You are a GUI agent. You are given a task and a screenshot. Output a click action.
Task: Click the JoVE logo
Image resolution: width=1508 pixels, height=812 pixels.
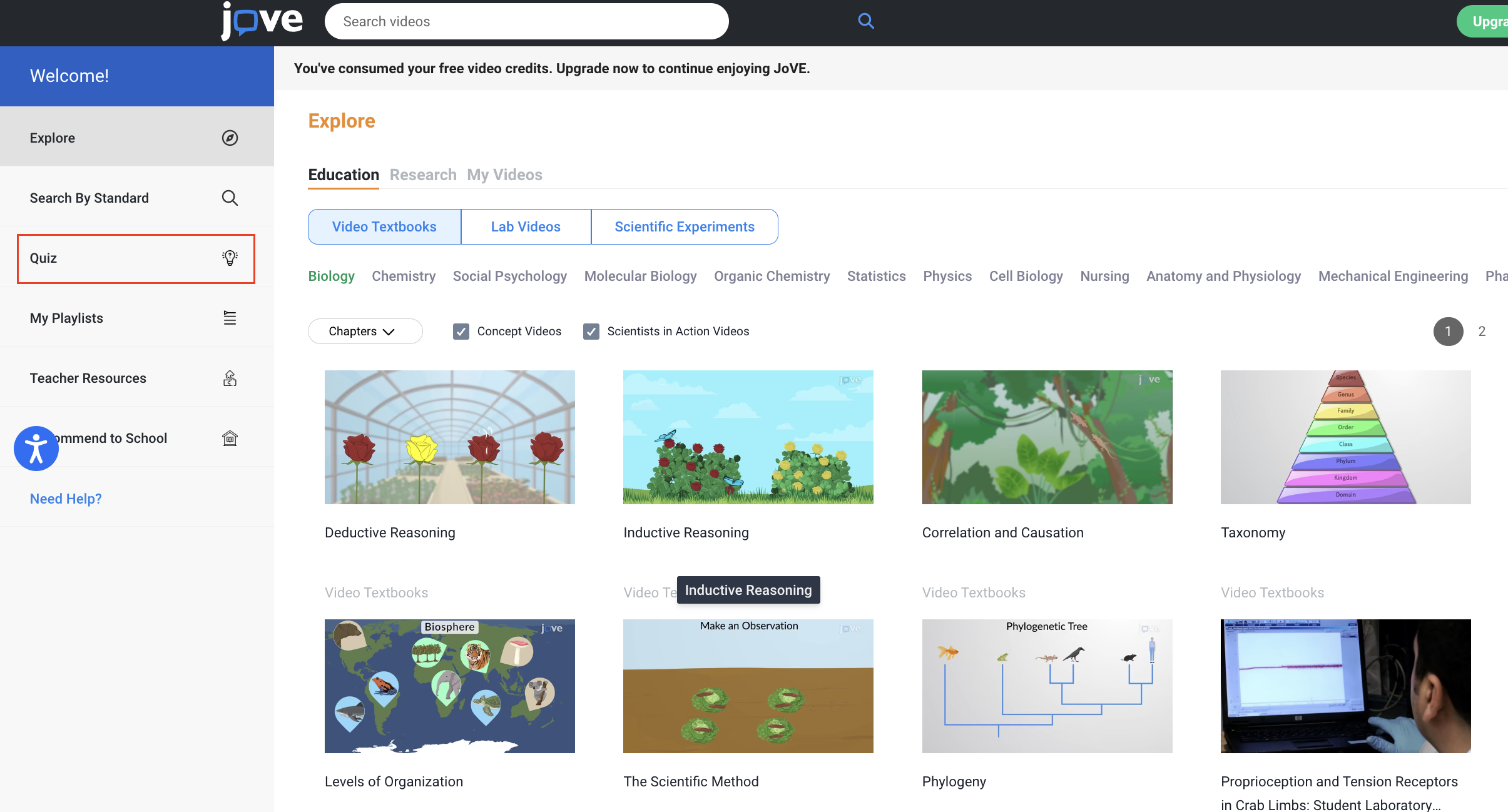click(262, 21)
